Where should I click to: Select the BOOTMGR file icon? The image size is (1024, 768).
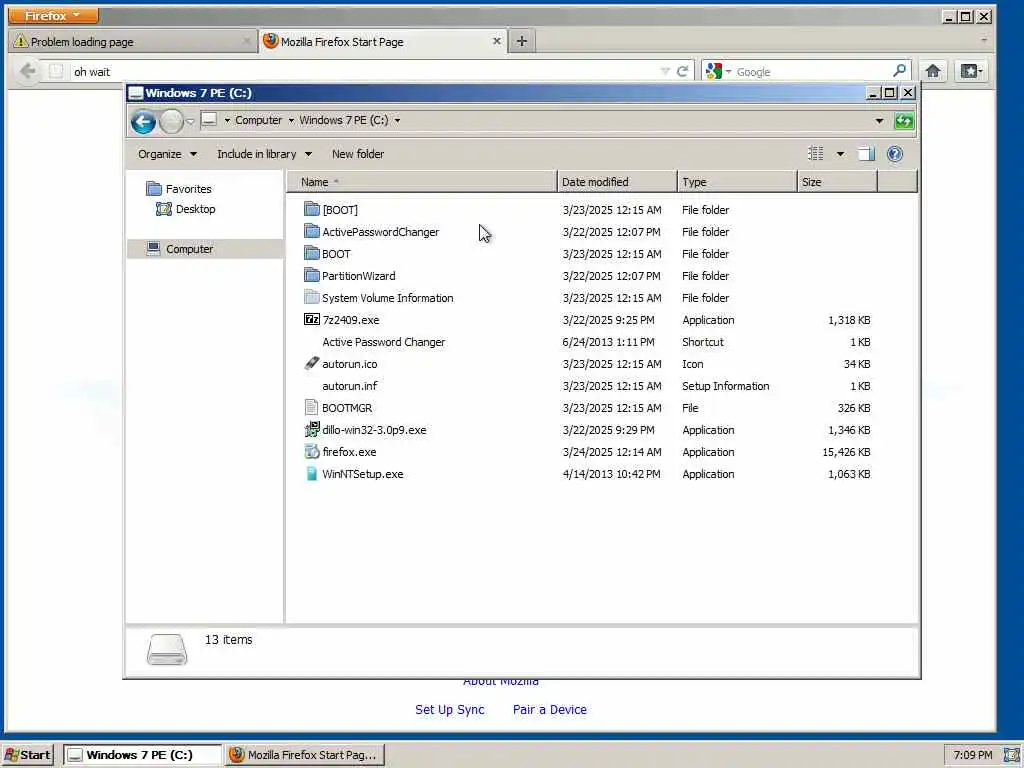click(312, 408)
